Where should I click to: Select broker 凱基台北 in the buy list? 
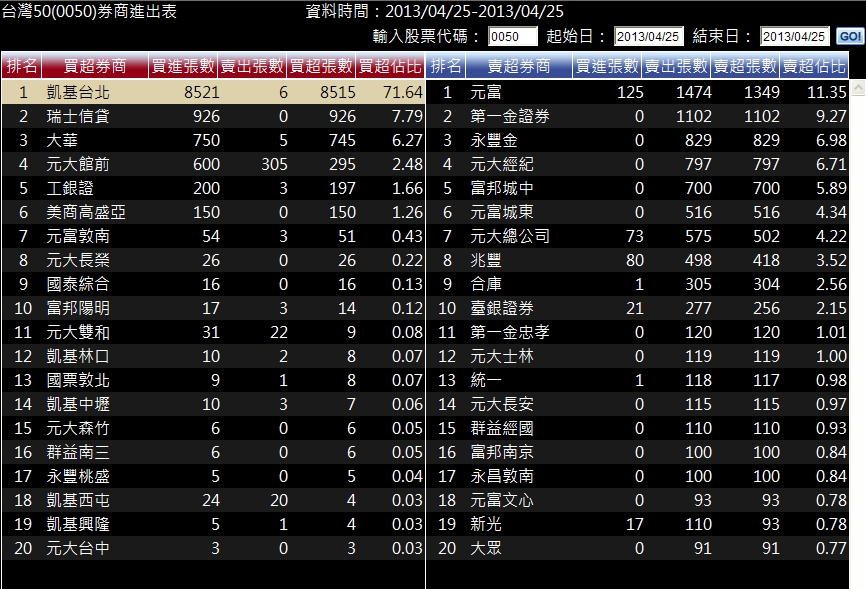pos(213,92)
